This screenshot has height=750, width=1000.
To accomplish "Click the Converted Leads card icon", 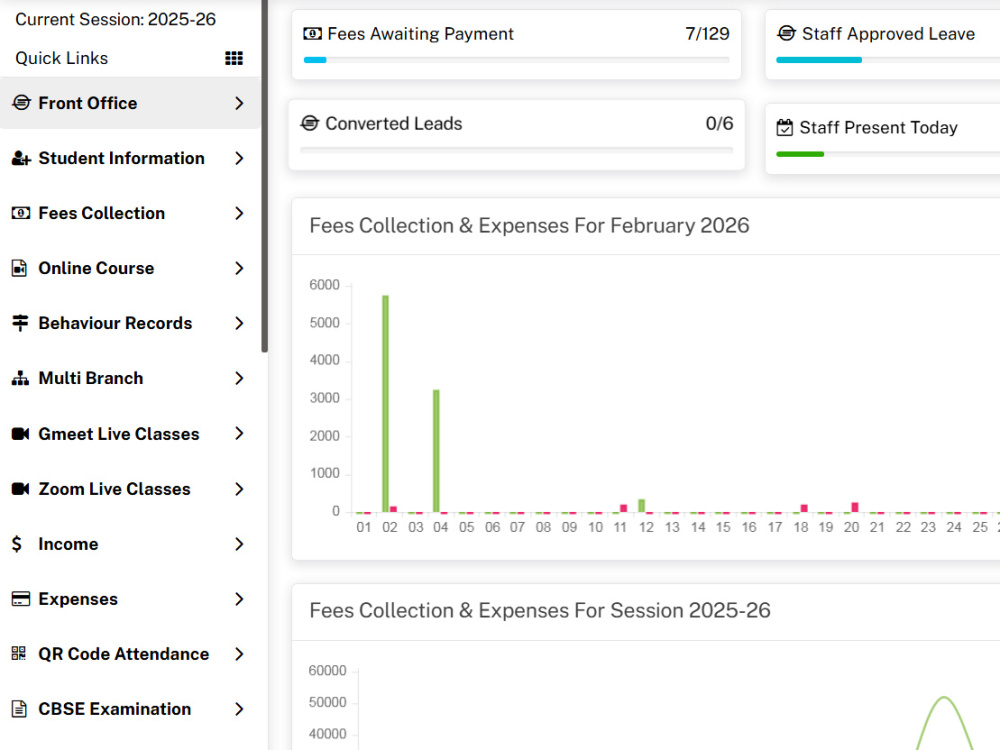I will pyautogui.click(x=309, y=123).
